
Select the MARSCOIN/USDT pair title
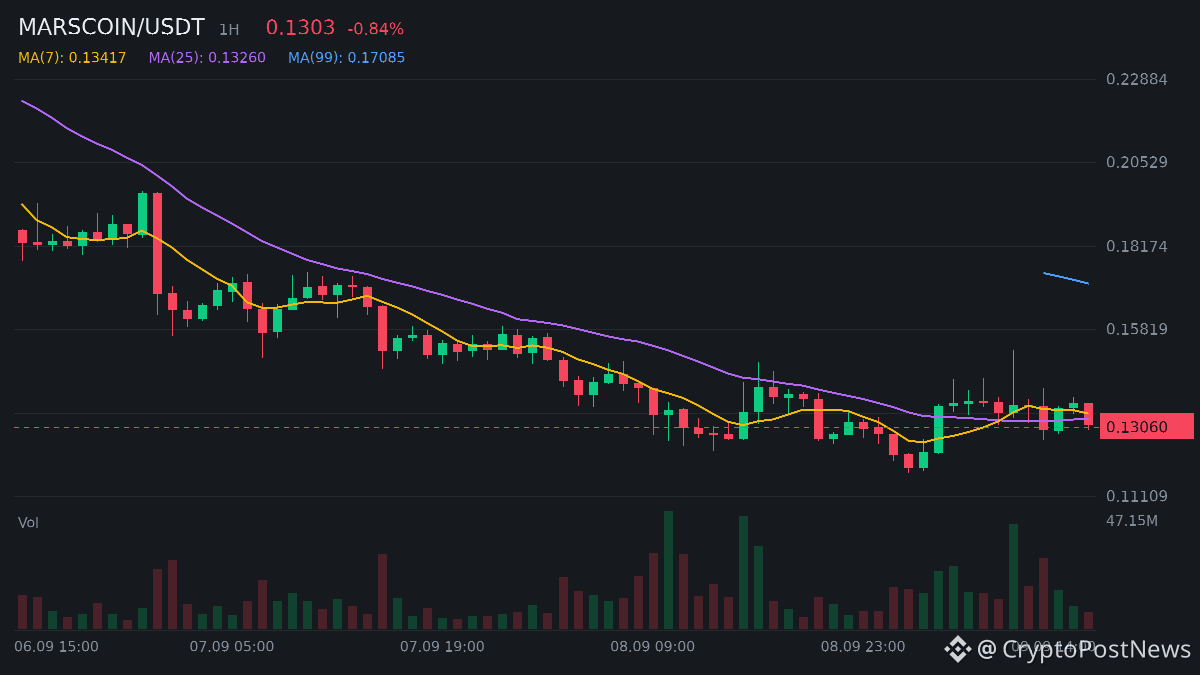pos(111,28)
